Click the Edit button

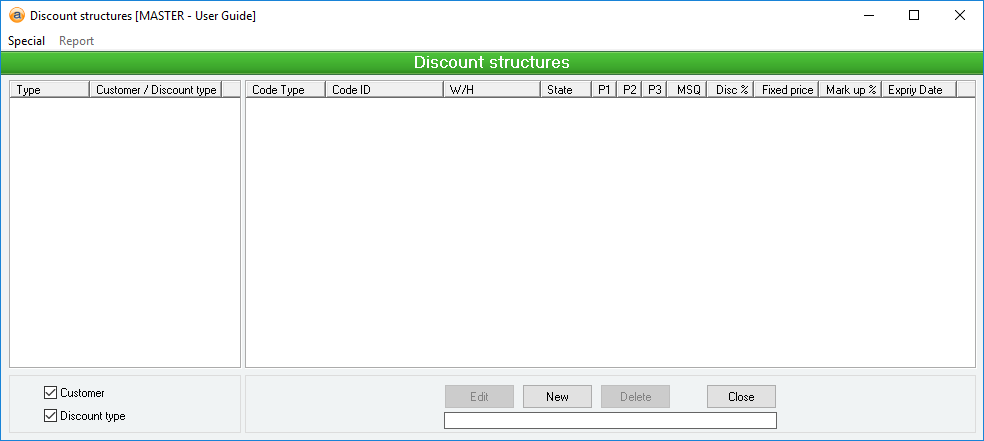point(479,397)
